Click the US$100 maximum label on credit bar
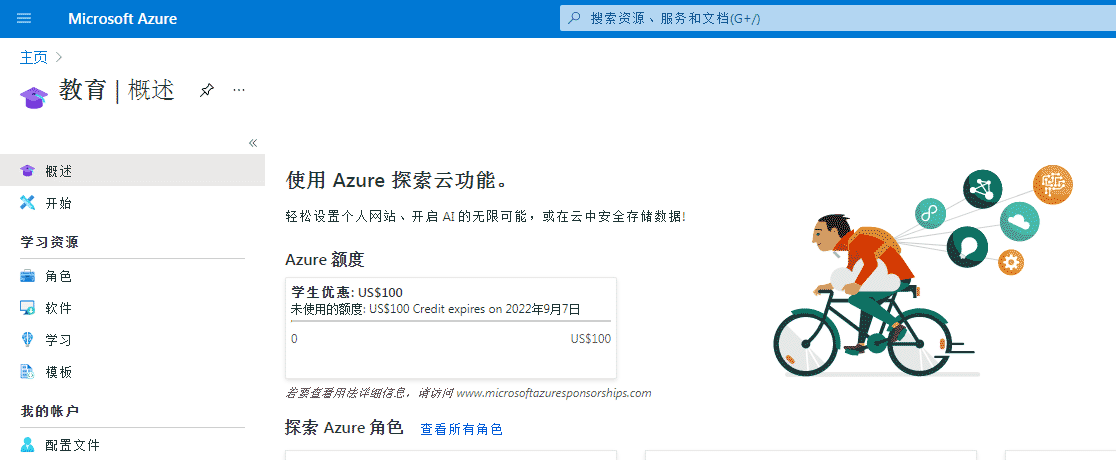The width and height of the screenshot is (1116, 460). point(591,339)
